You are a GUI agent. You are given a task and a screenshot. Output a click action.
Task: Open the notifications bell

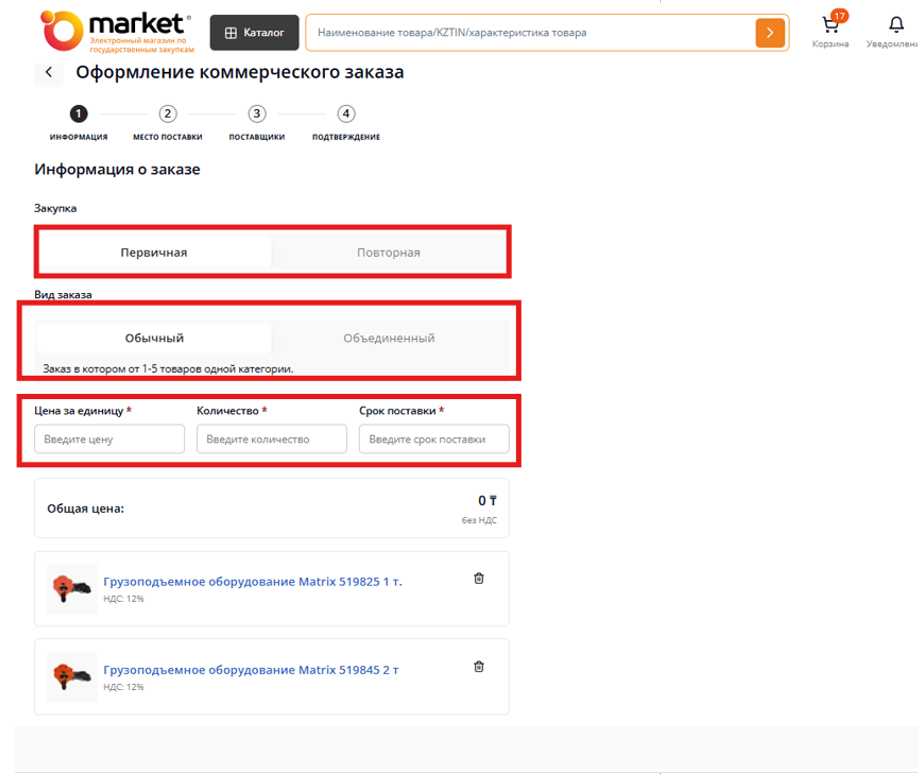895,30
